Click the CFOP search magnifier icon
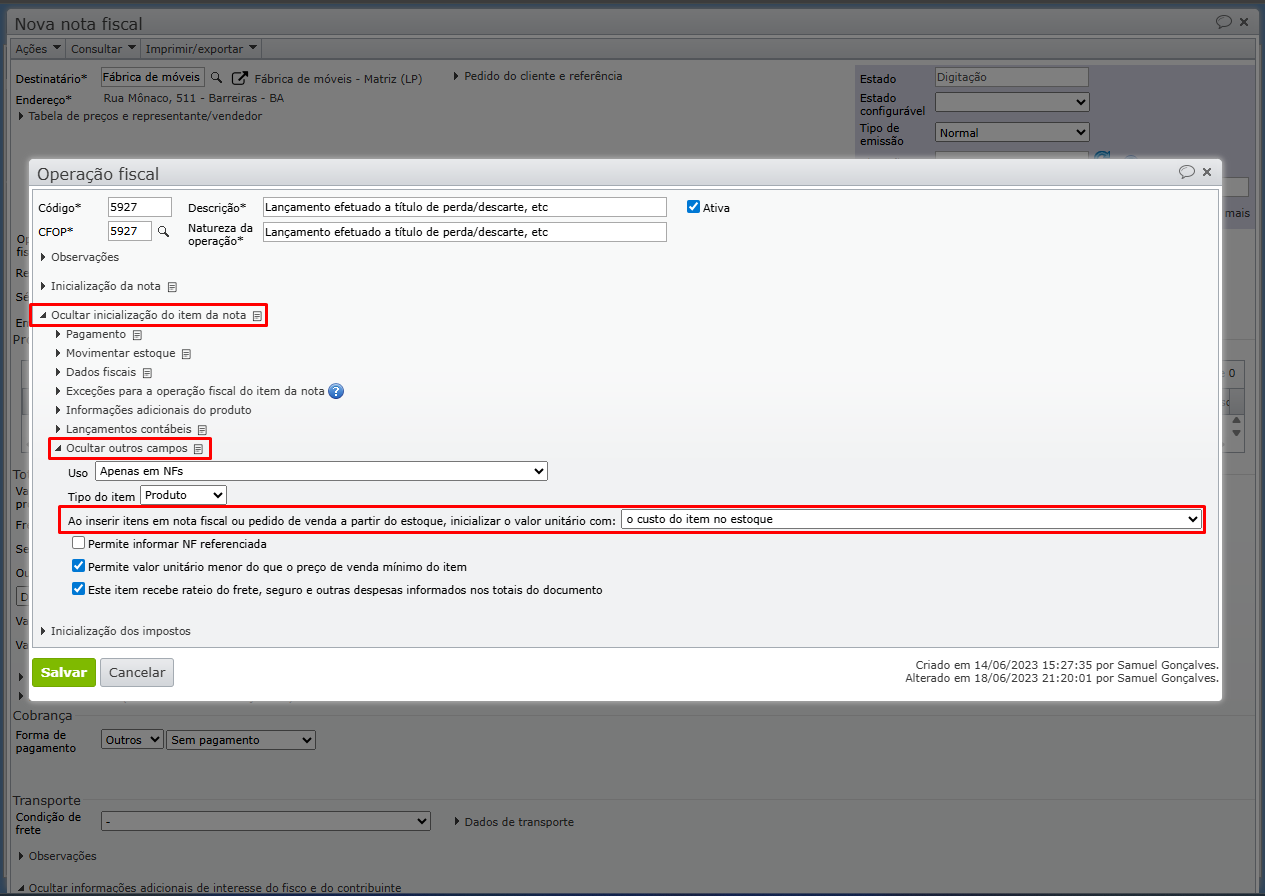The height and width of the screenshot is (896, 1265). pyautogui.click(x=164, y=231)
